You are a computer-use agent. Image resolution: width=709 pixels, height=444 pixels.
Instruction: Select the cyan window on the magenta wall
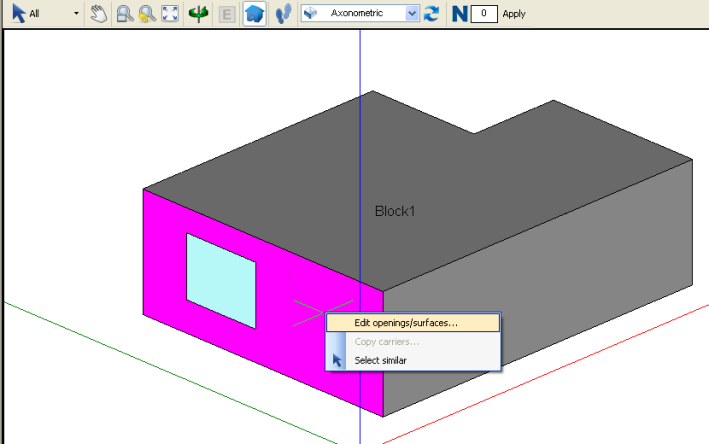(221, 280)
